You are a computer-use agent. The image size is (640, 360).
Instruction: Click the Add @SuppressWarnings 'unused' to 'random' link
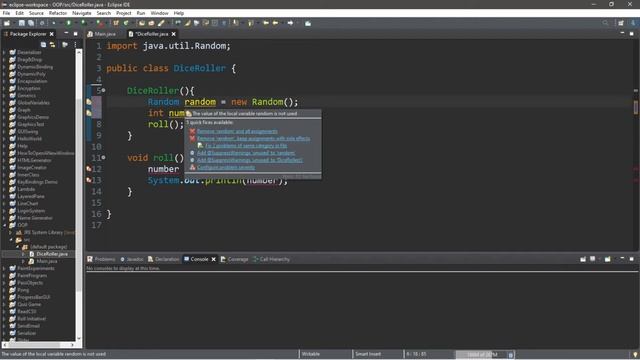[246, 153]
